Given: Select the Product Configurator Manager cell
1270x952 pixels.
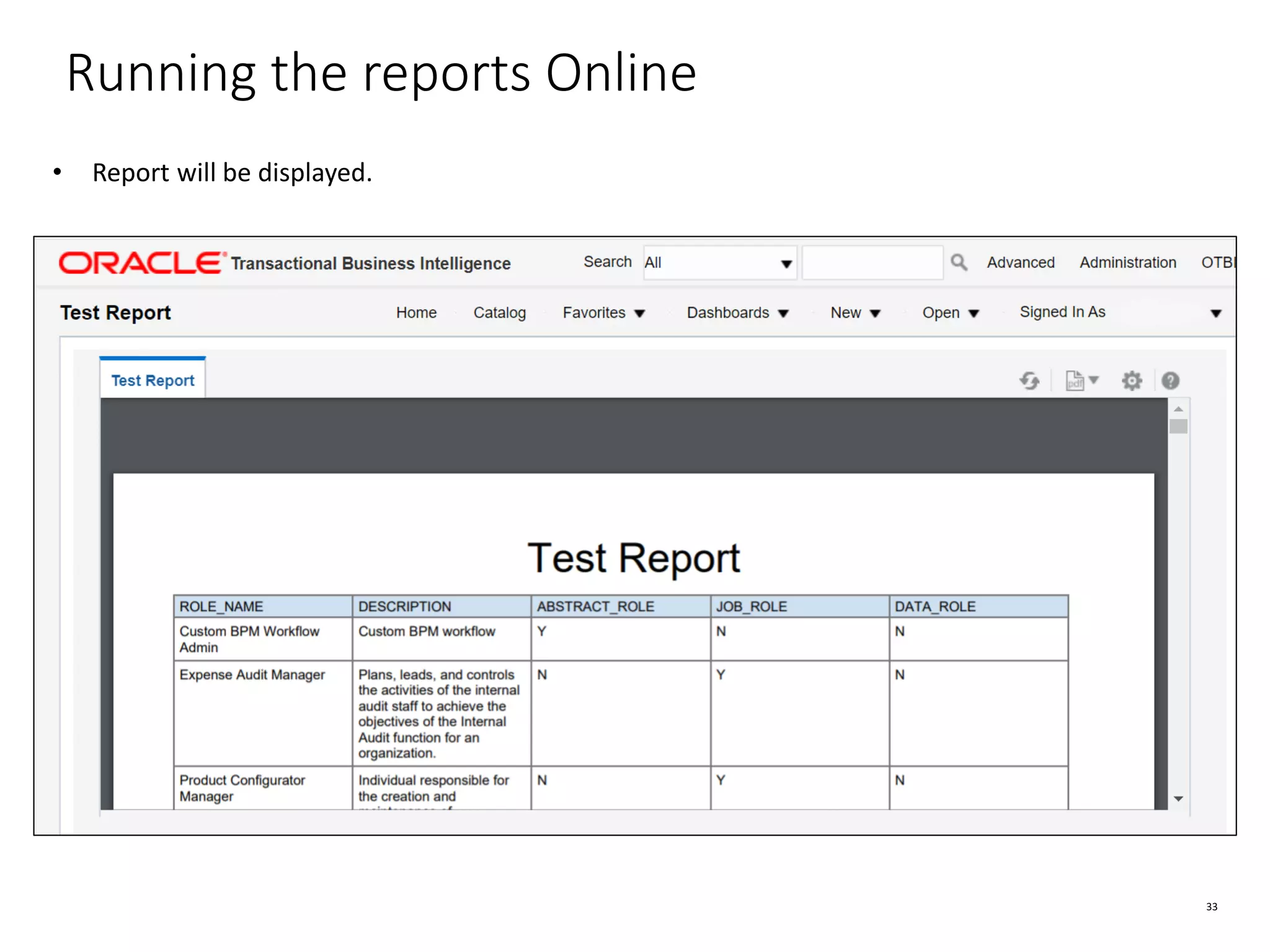Looking at the screenshot, I should click(x=263, y=788).
